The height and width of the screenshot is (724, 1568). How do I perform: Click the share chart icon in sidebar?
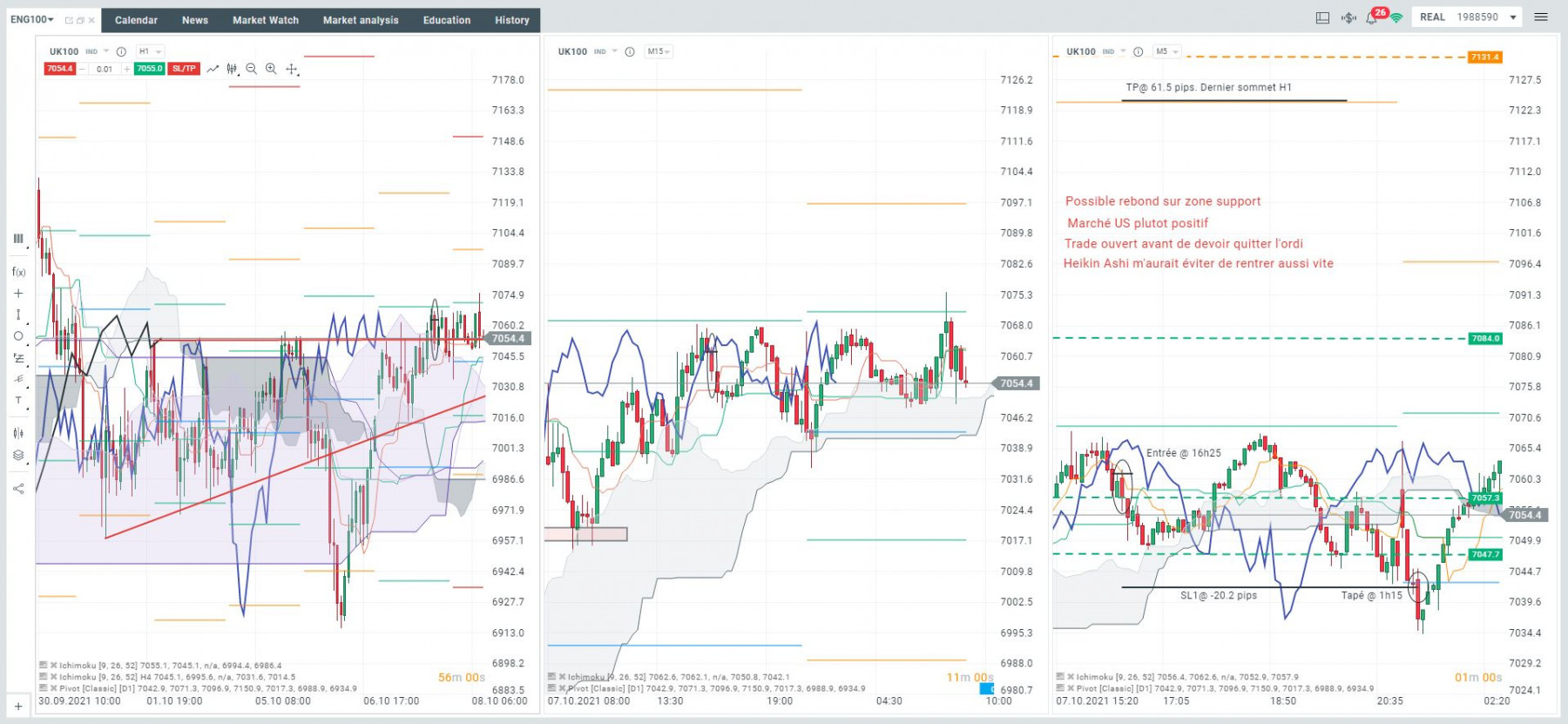[x=18, y=489]
